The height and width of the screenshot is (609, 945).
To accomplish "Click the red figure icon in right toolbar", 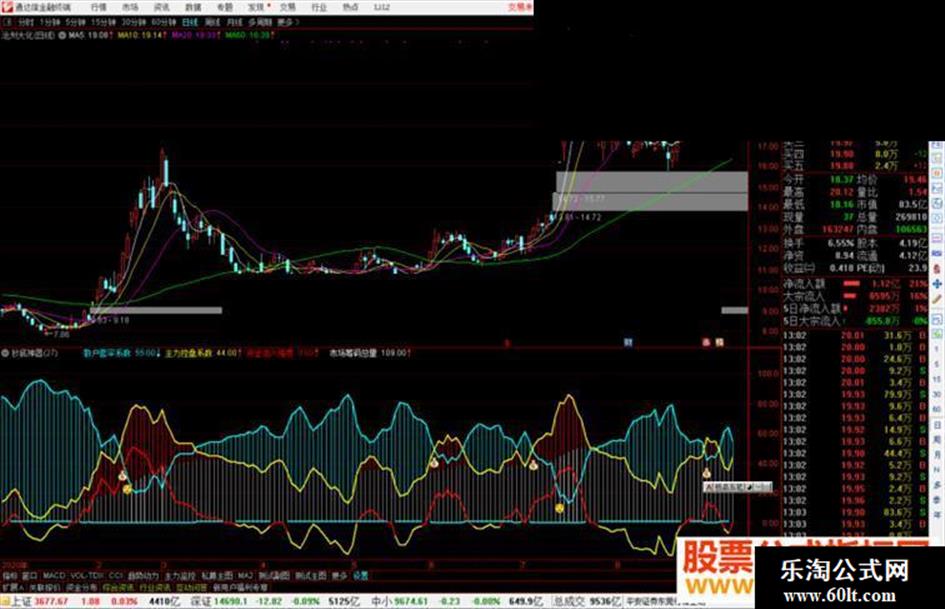I will pyautogui.click(x=937, y=268).
